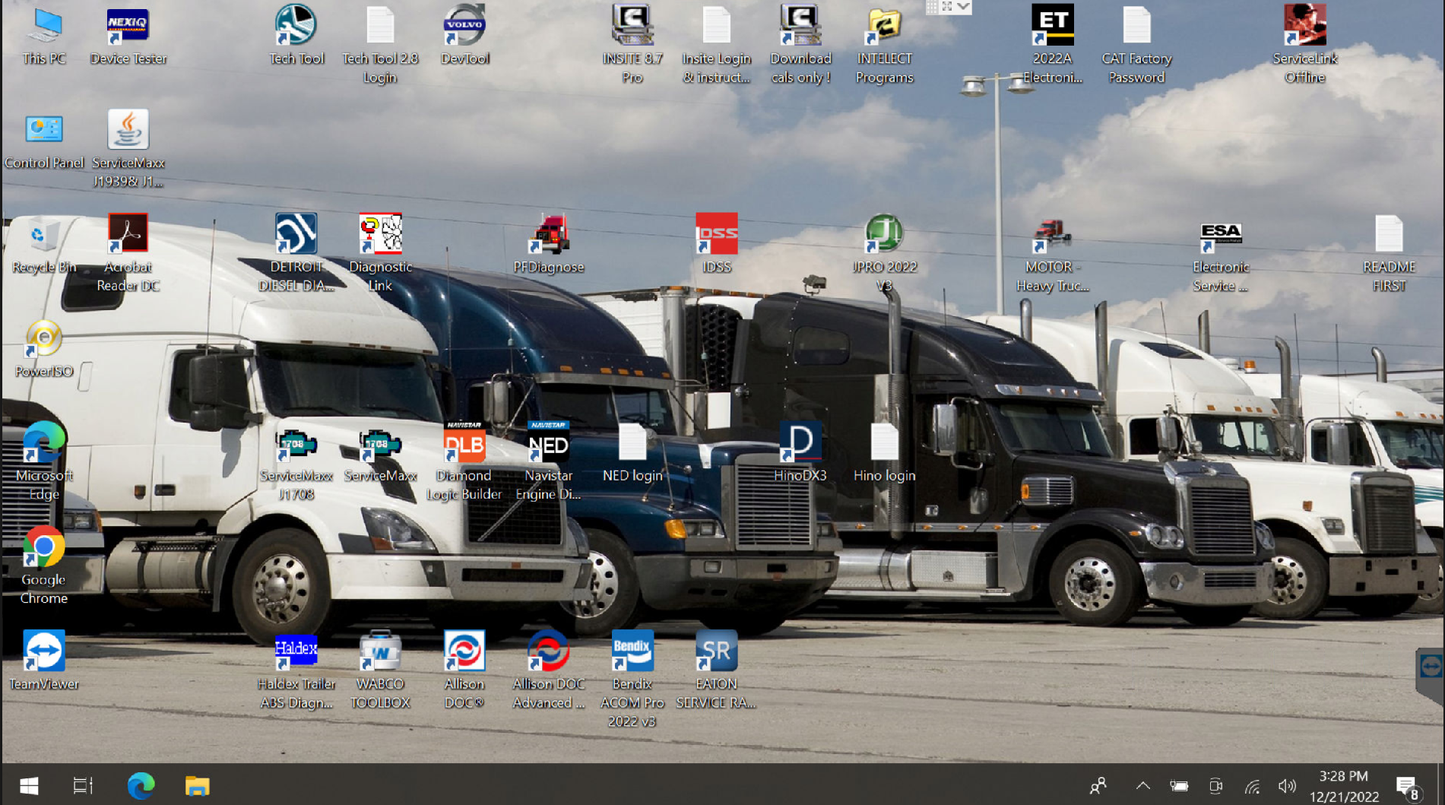Check the battery status tray icon

pyautogui.click(x=1179, y=786)
